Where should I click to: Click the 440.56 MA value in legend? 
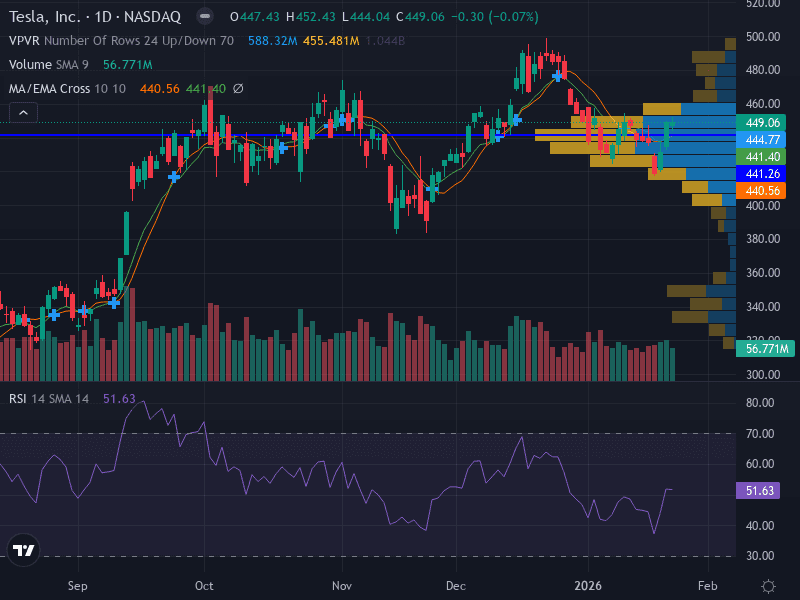(160, 89)
